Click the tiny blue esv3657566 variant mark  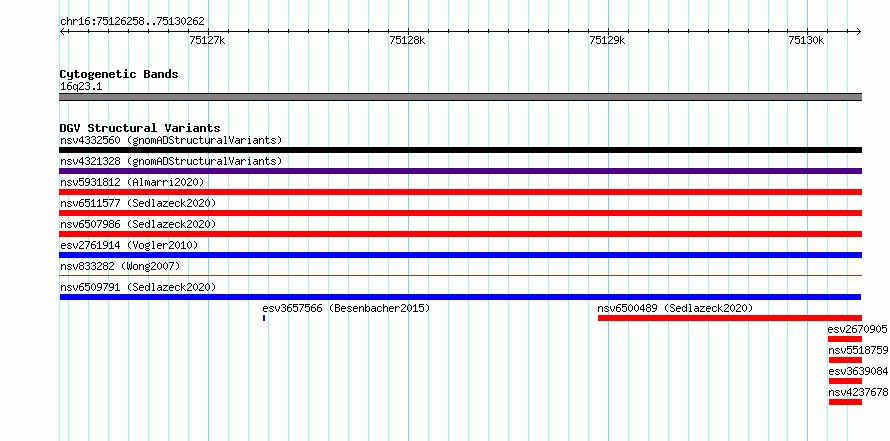[264, 318]
